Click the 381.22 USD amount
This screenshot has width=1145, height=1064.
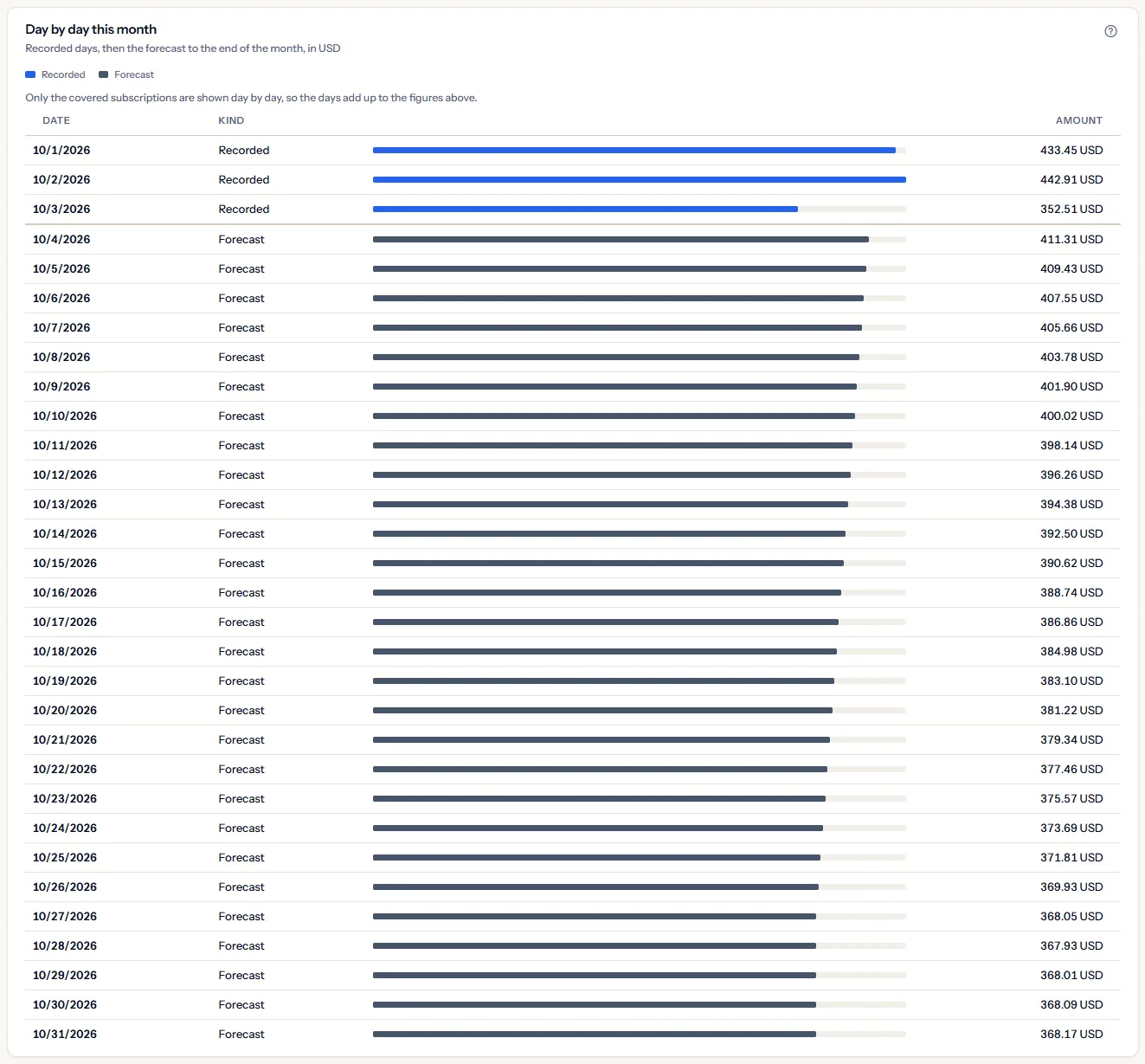[1071, 710]
